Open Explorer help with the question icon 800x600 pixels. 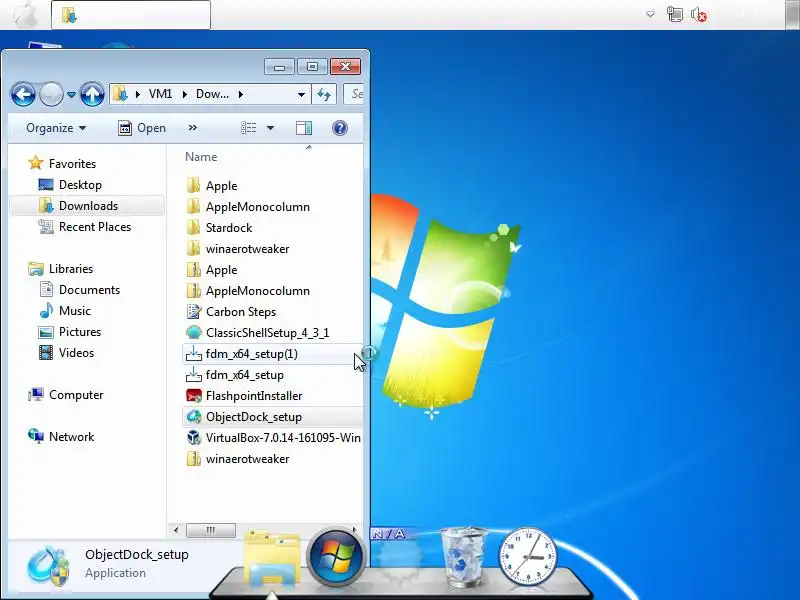click(x=340, y=128)
